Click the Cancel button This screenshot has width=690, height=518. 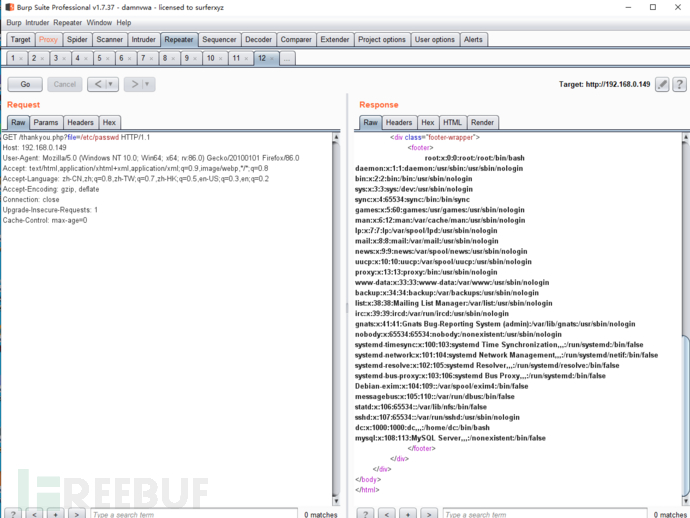click(x=65, y=84)
